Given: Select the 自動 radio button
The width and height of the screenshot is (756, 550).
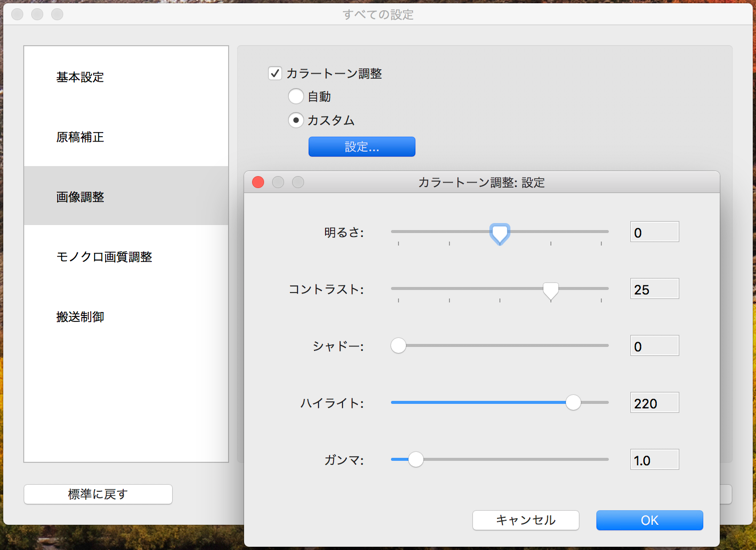Looking at the screenshot, I should [296, 96].
